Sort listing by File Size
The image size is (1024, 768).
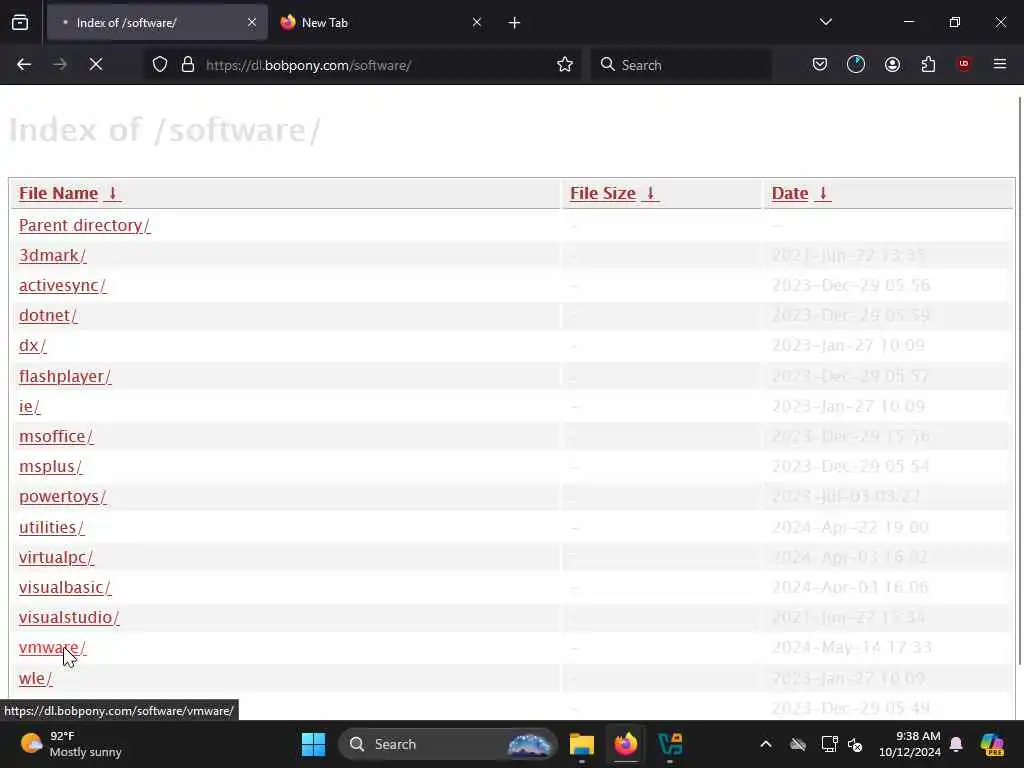(x=603, y=193)
